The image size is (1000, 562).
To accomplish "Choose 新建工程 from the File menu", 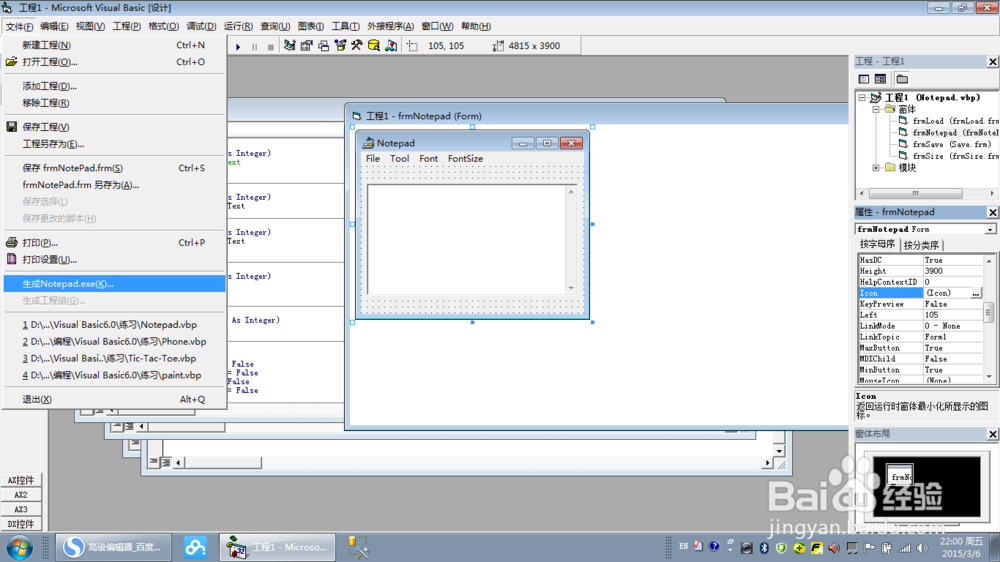I will pyautogui.click(x=114, y=45).
